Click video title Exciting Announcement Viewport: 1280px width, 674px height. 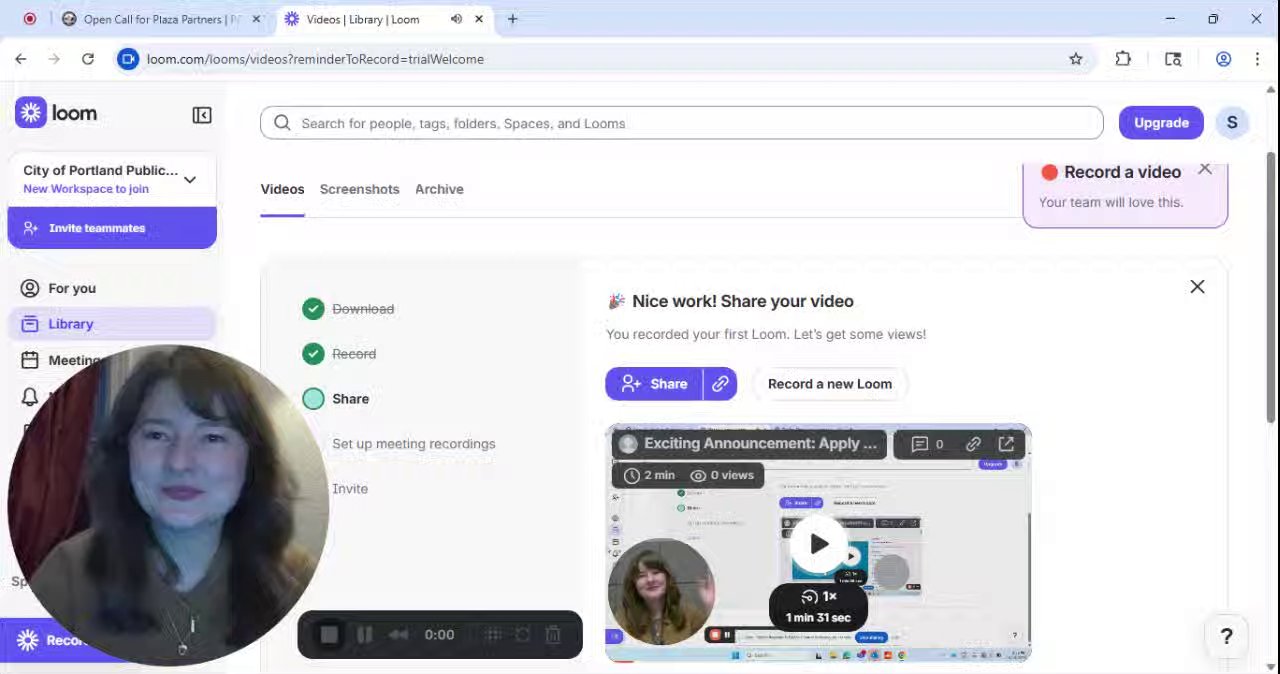pyautogui.click(x=760, y=444)
